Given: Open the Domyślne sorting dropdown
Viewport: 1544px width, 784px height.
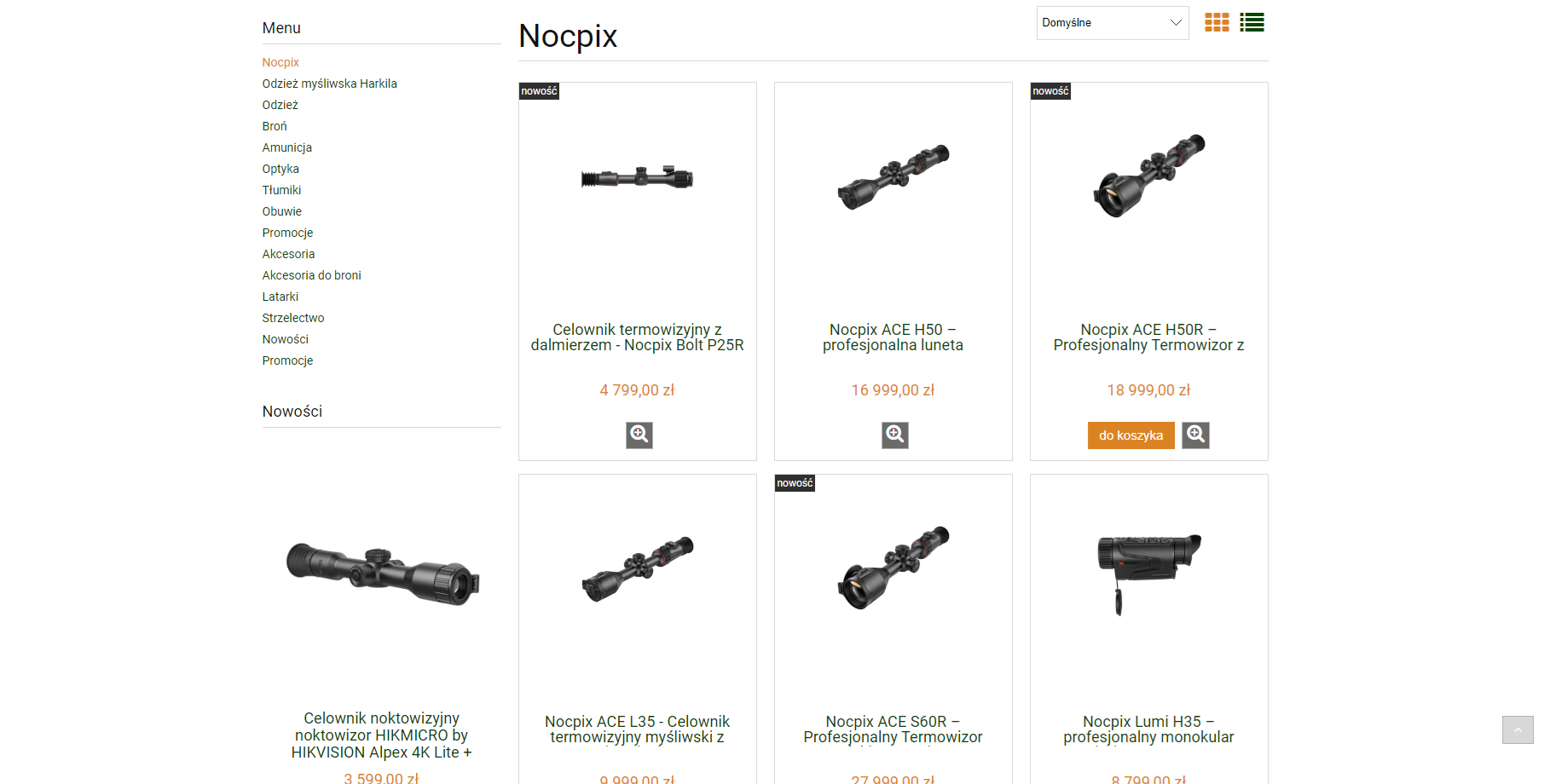Looking at the screenshot, I should 1113,23.
